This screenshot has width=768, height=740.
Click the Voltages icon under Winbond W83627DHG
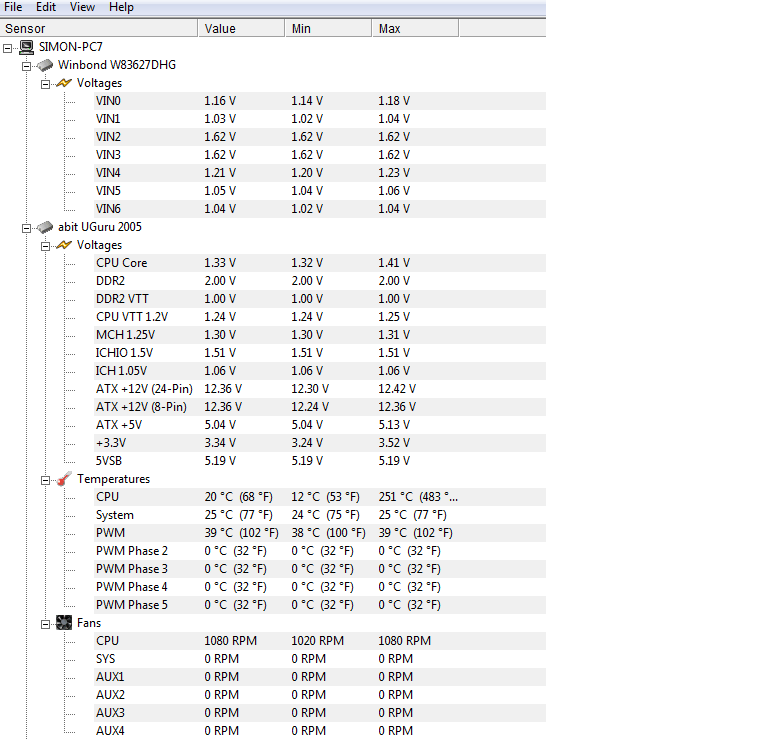click(x=64, y=83)
